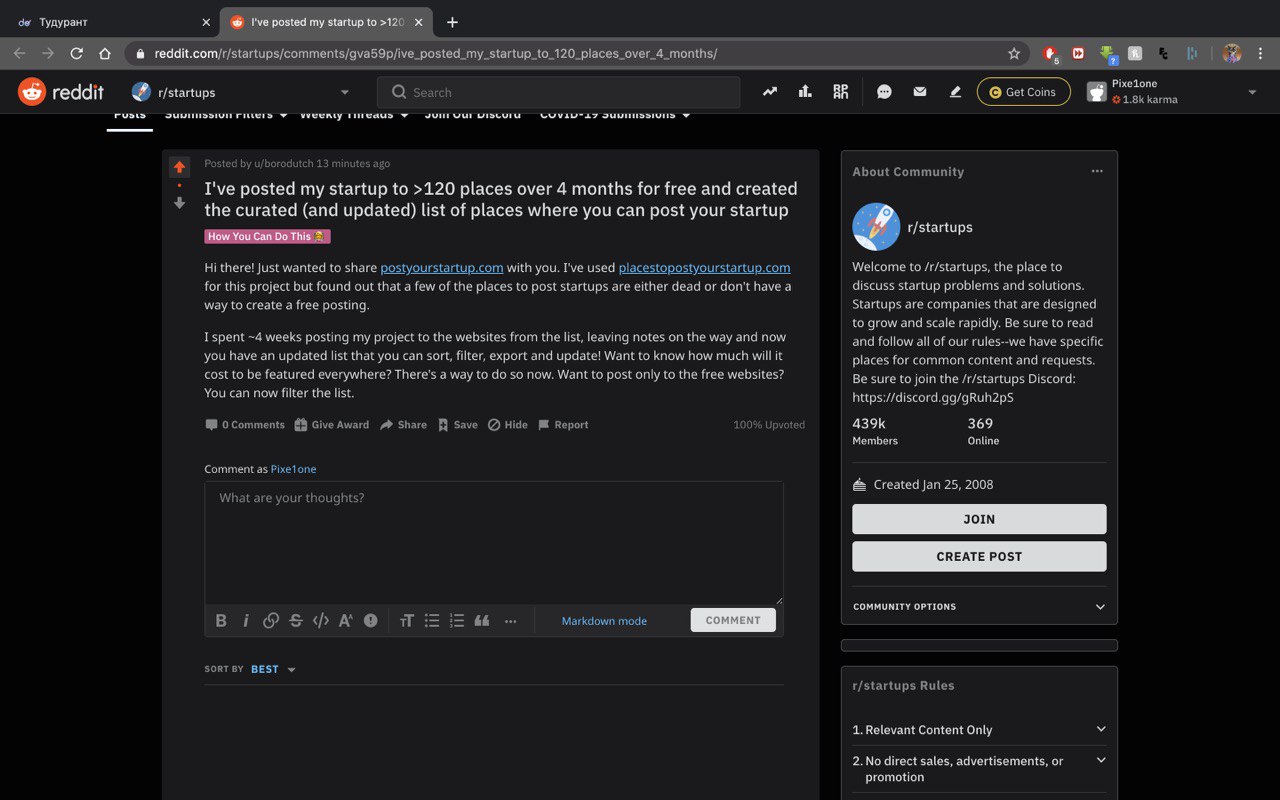This screenshot has width=1280, height=800.
Task: Select the Posts tab
Action: click(130, 116)
